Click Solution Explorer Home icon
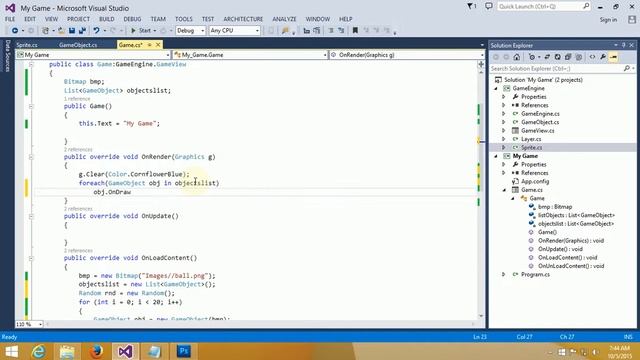This screenshot has height=360, width=640. pos(517,57)
